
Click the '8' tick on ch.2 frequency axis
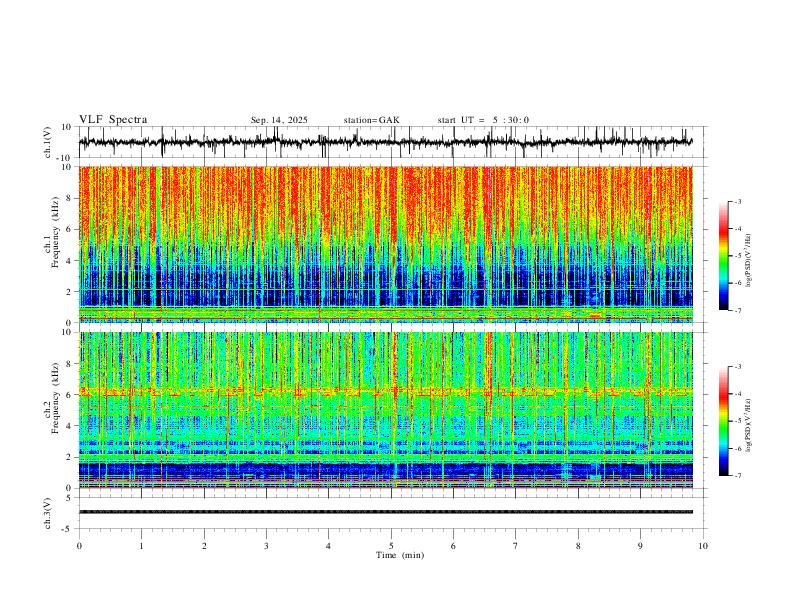71,364
